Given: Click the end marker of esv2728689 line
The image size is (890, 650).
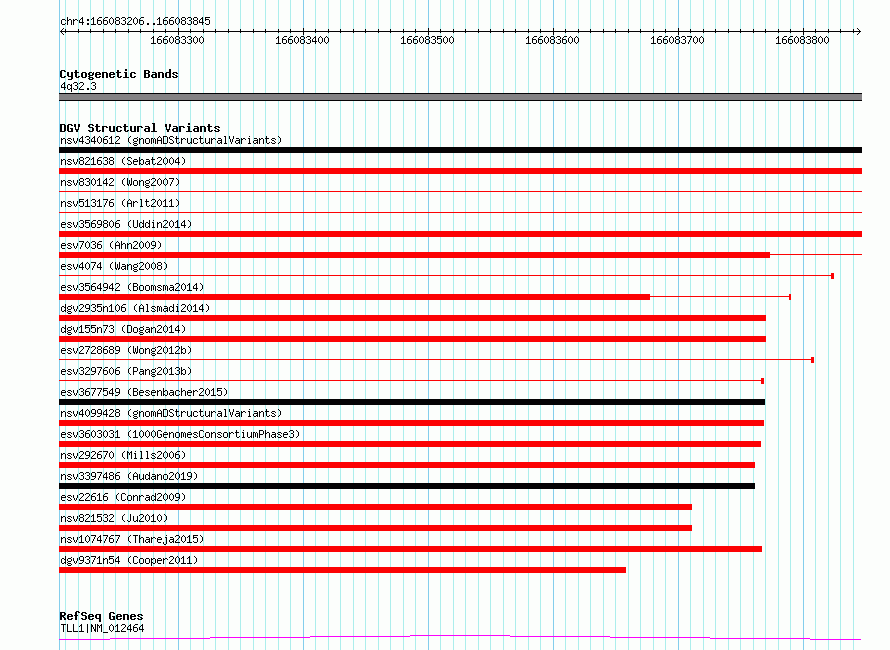Looking at the screenshot, I should (813, 360).
